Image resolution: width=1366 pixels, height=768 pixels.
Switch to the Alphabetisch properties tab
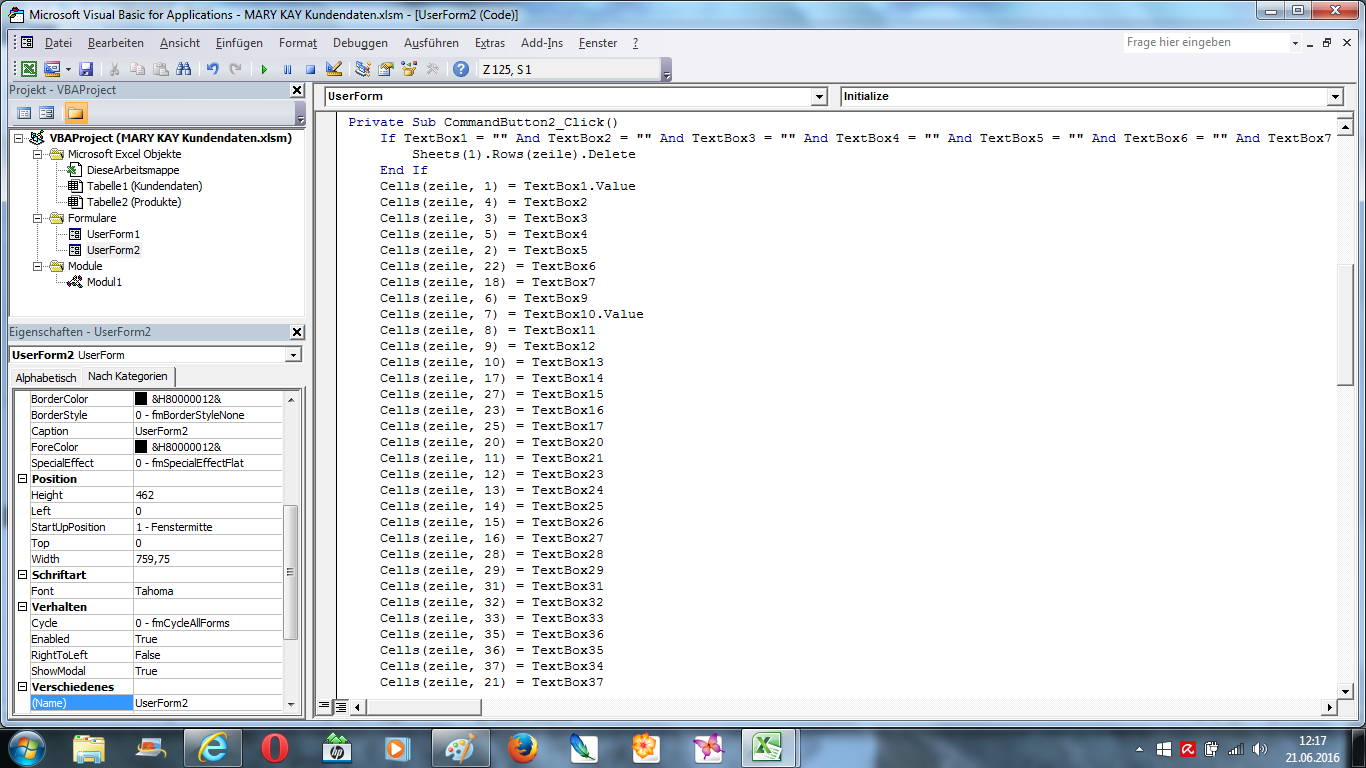coord(46,378)
